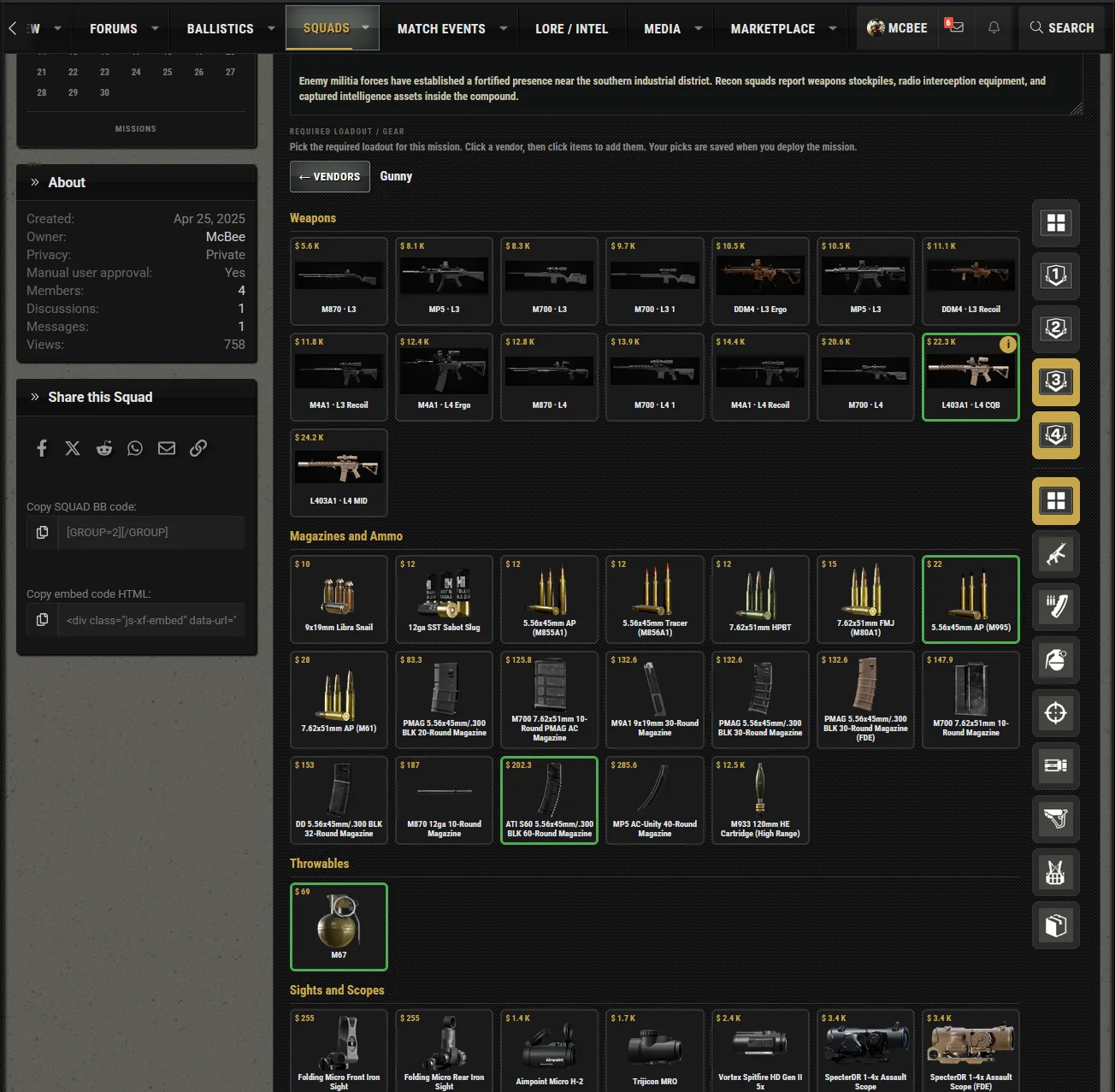The width and height of the screenshot is (1115, 1092).
Task: Add the L403A1 L4 MID rifle
Action: coord(339,473)
